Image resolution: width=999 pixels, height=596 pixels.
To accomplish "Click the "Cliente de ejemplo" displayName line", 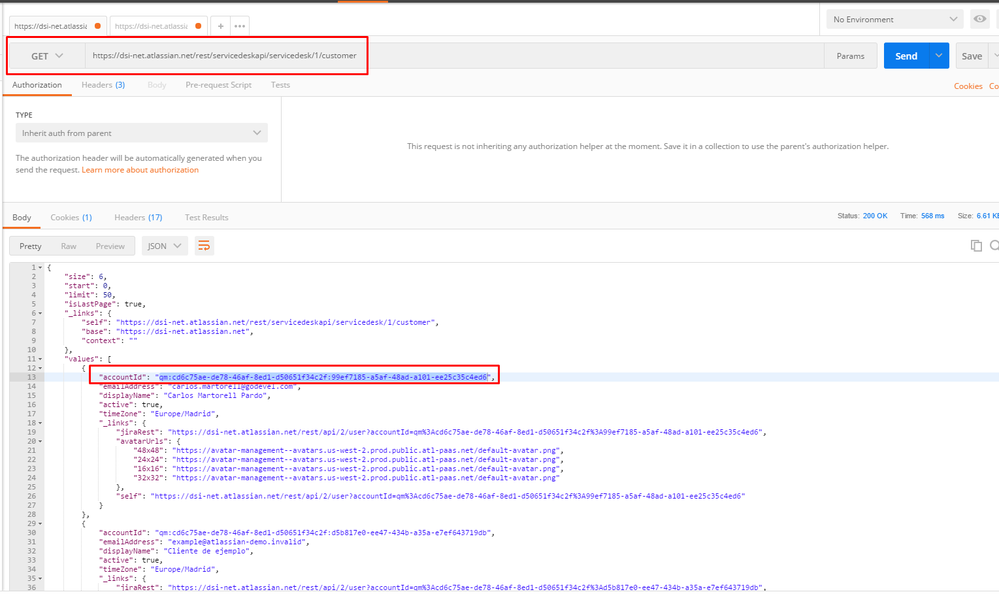I will pyautogui.click(x=176, y=551).
